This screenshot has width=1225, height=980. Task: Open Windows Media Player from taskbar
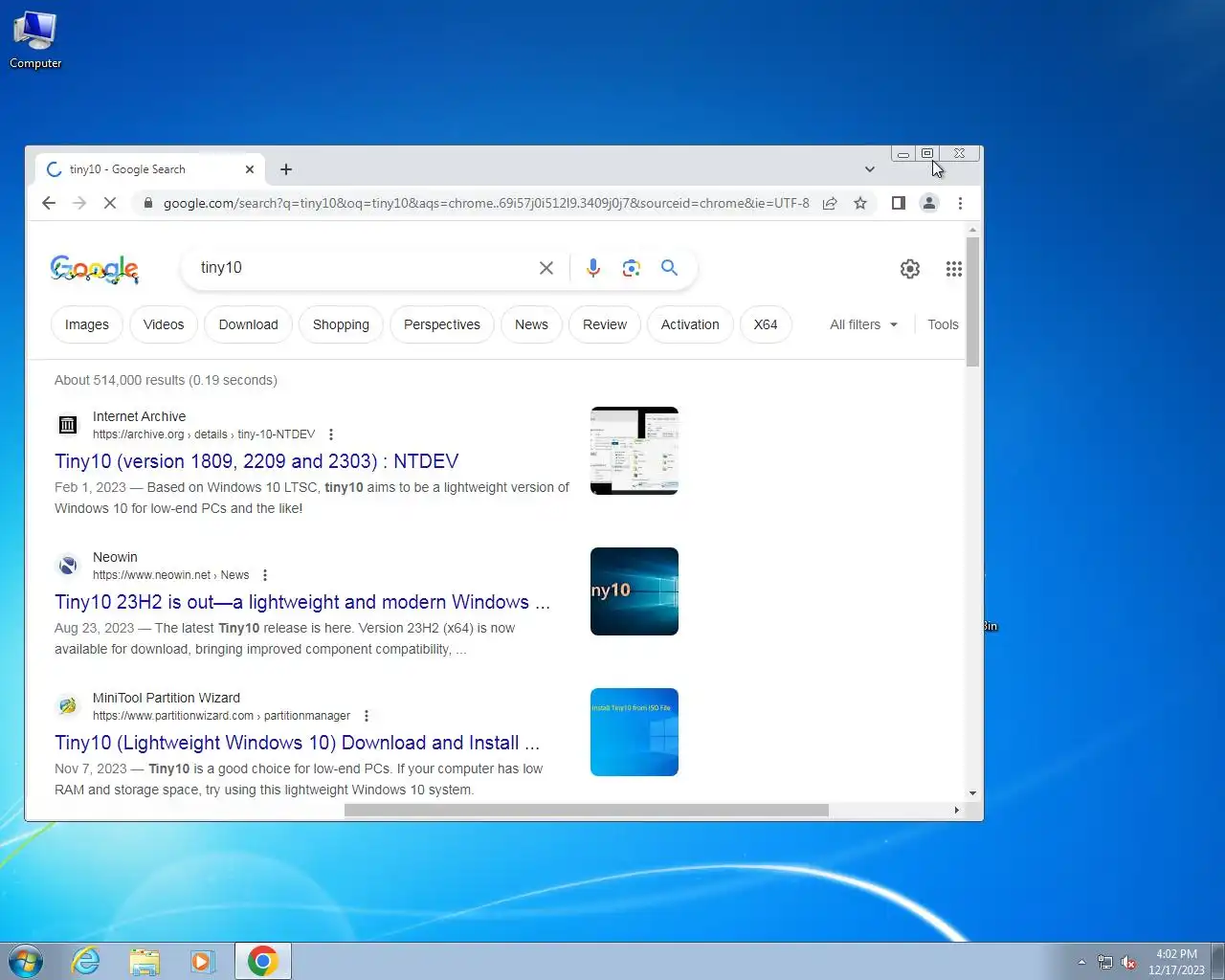click(203, 961)
